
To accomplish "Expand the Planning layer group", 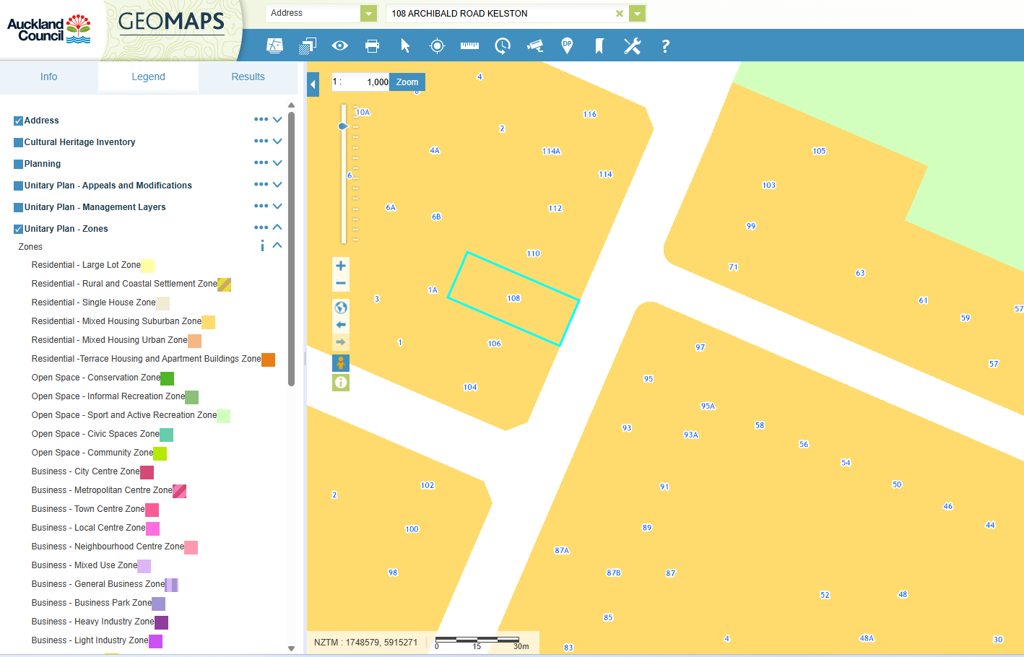I will point(277,163).
